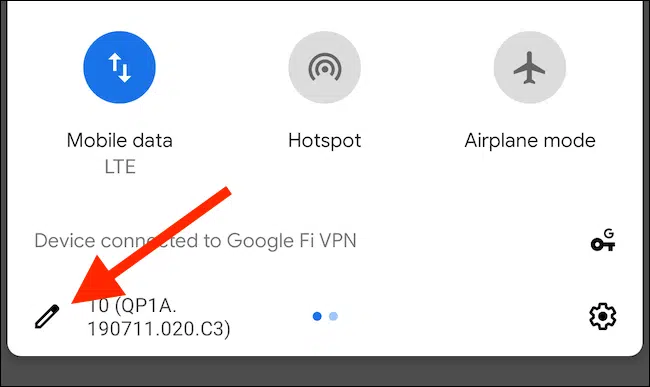Tap the up-down arrows data icon
The image size is (650, 387).
(x=120, y=68)
